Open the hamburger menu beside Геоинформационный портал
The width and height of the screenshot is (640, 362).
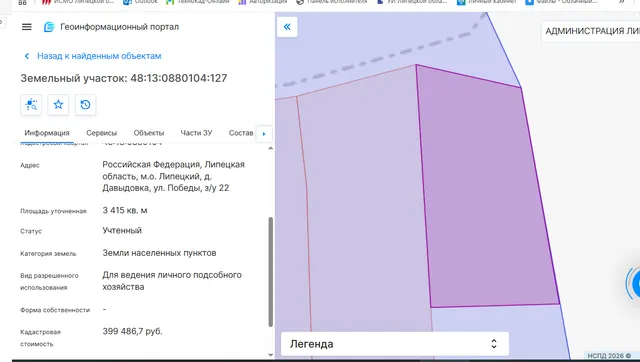coord(27,27)
